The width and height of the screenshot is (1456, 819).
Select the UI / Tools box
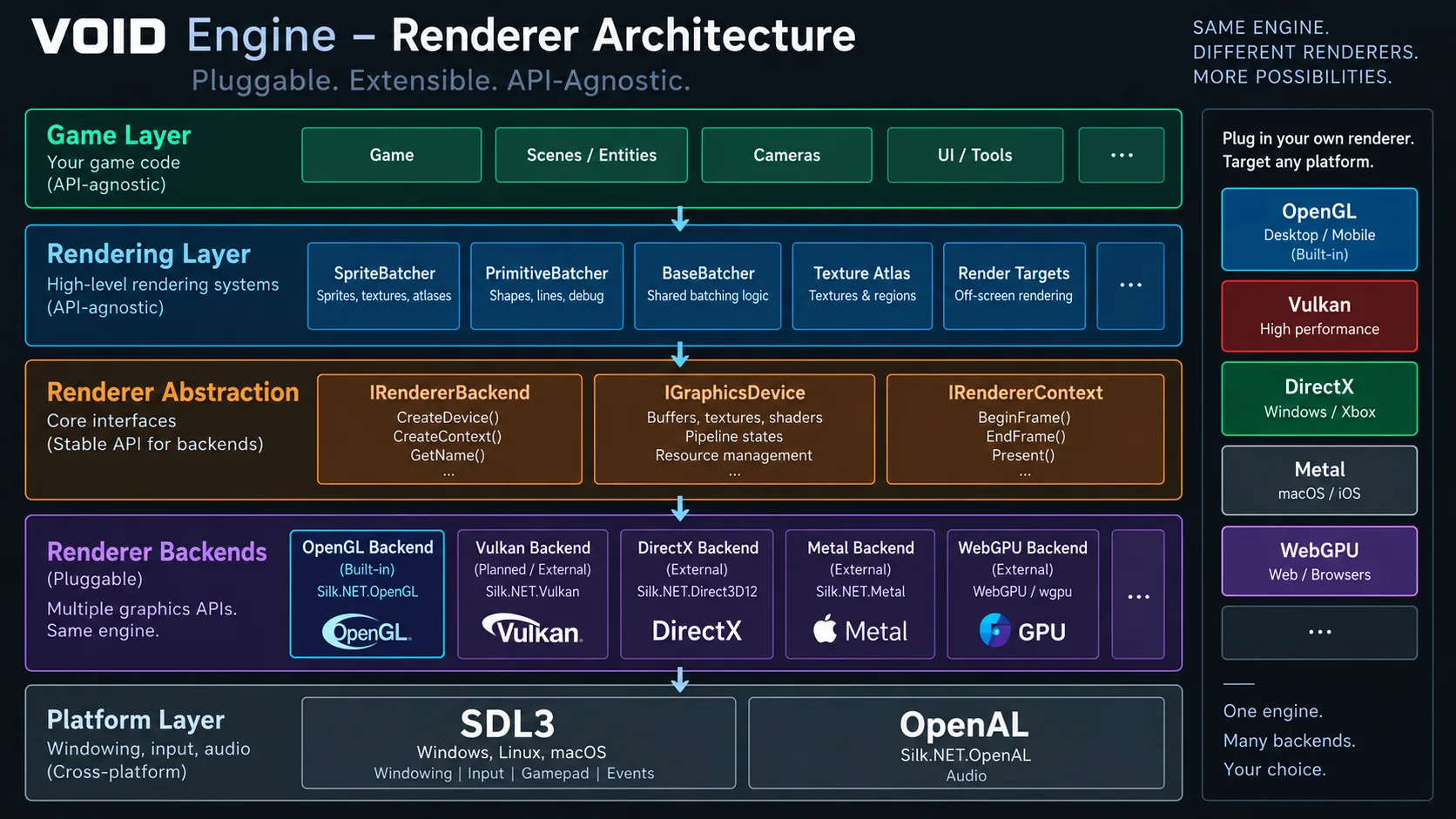(x=975, y=155)
